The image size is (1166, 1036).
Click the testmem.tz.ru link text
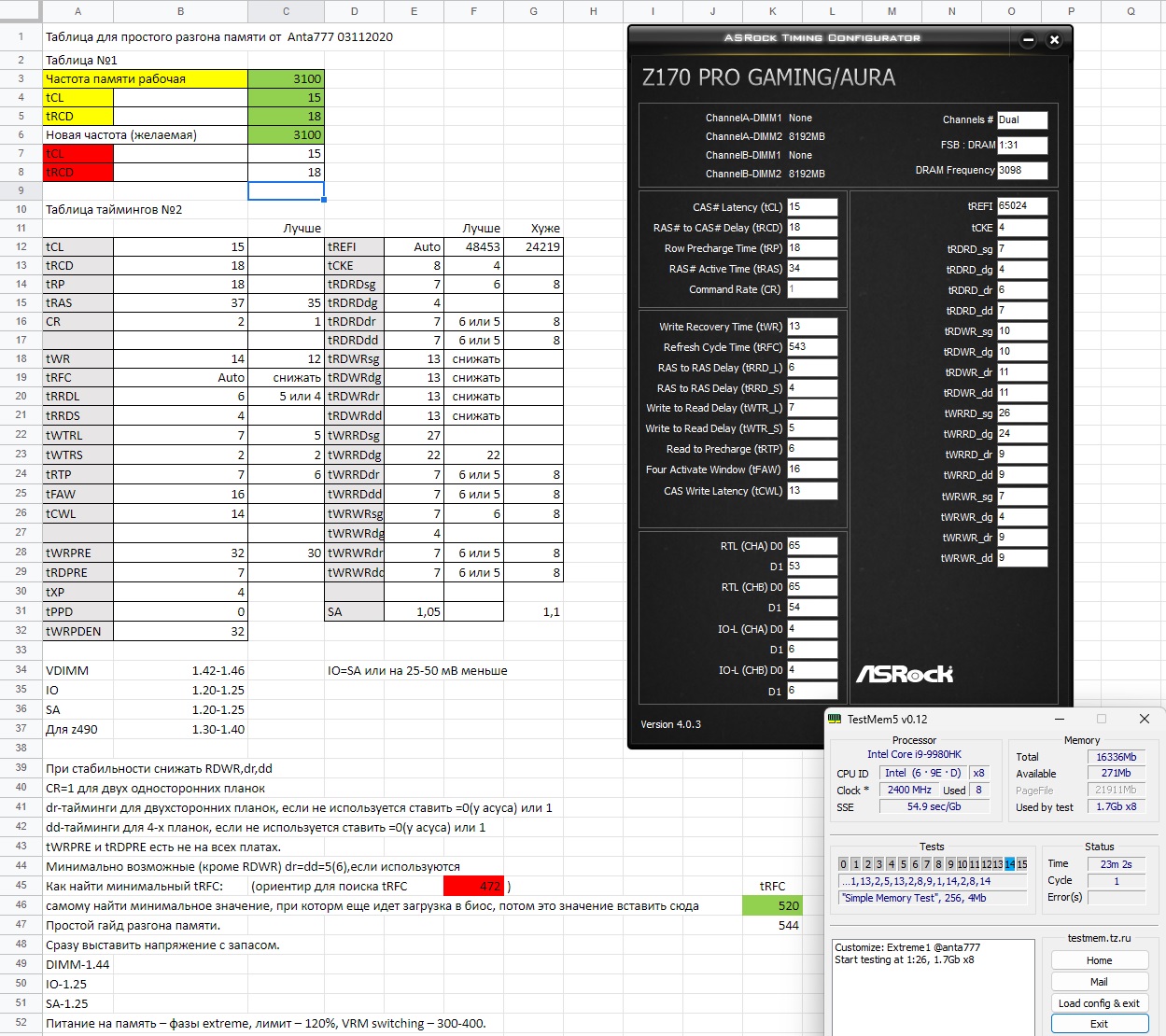tap(1099, 938)
